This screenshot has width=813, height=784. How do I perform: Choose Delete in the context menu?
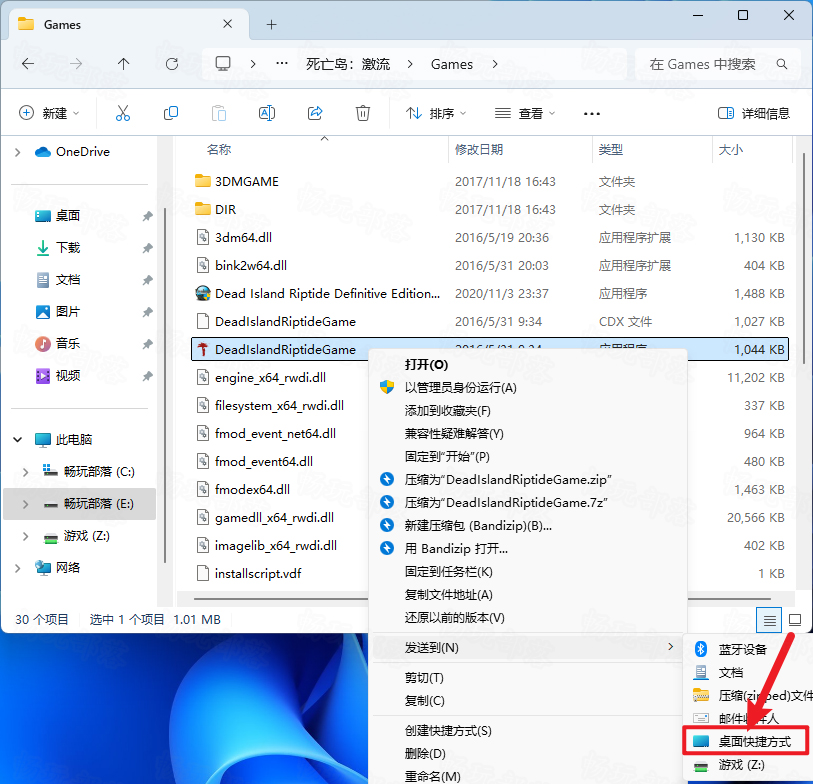425,754
